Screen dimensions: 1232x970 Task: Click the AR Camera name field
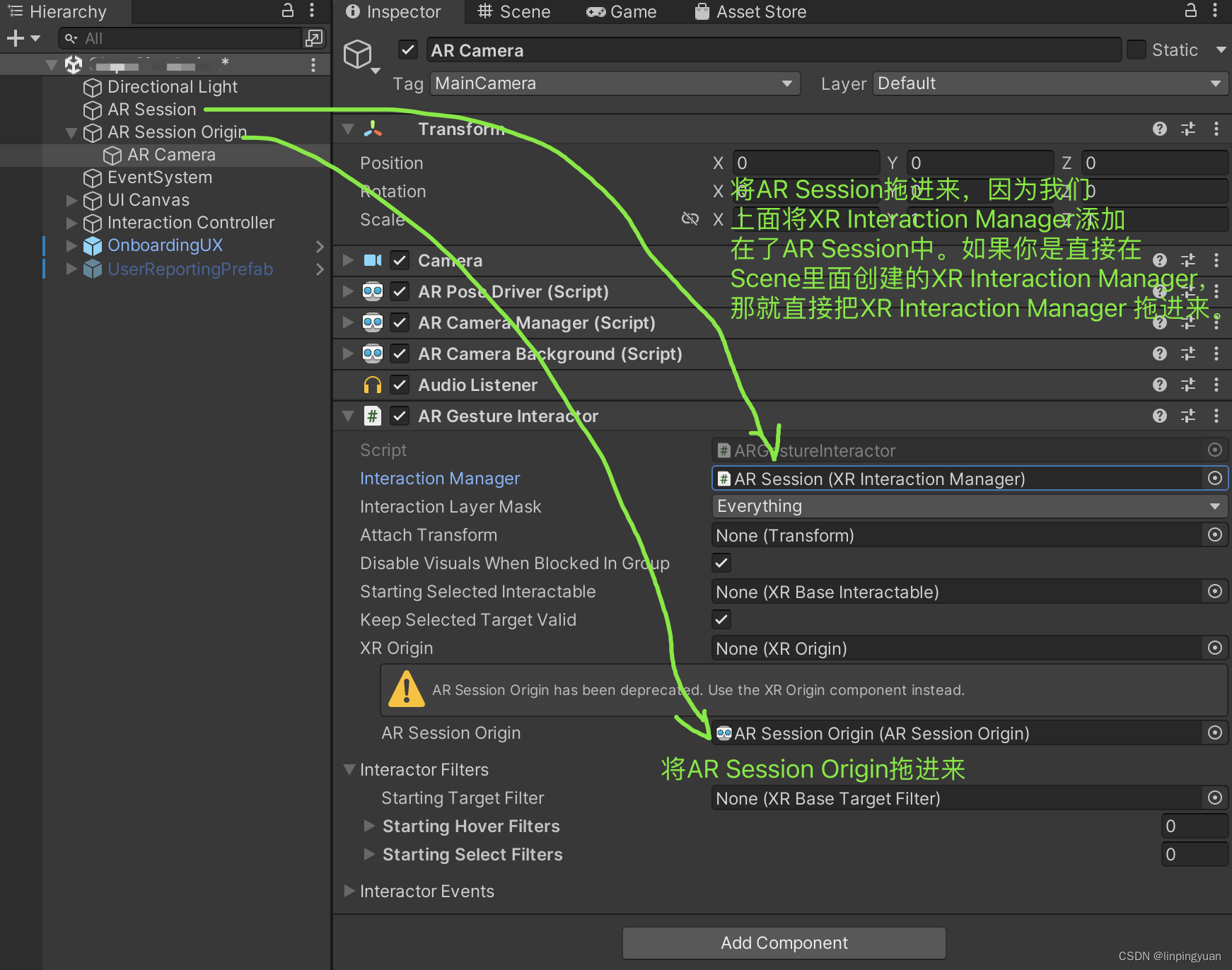point(774,50)
